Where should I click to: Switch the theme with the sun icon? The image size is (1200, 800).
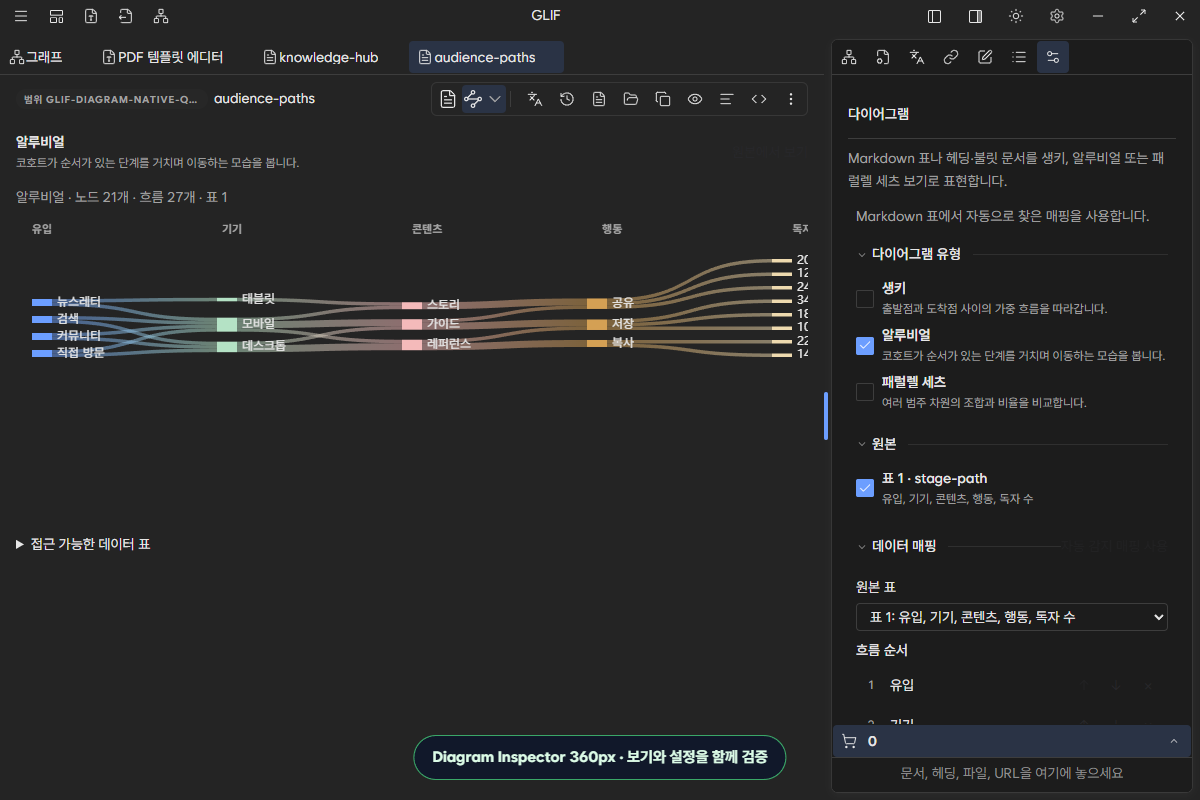(1016, 16)
